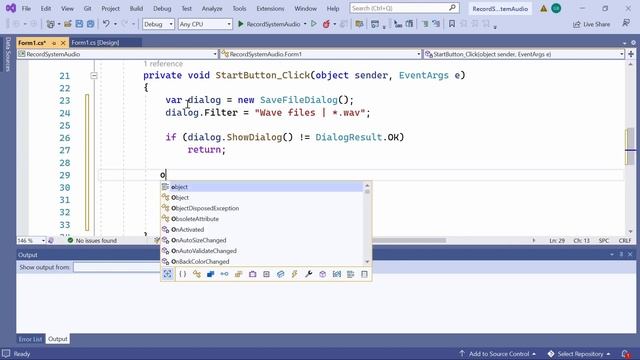Click the Undo arrow icon
This screenshot has height=360, width=640.
(x=106, y=24)
